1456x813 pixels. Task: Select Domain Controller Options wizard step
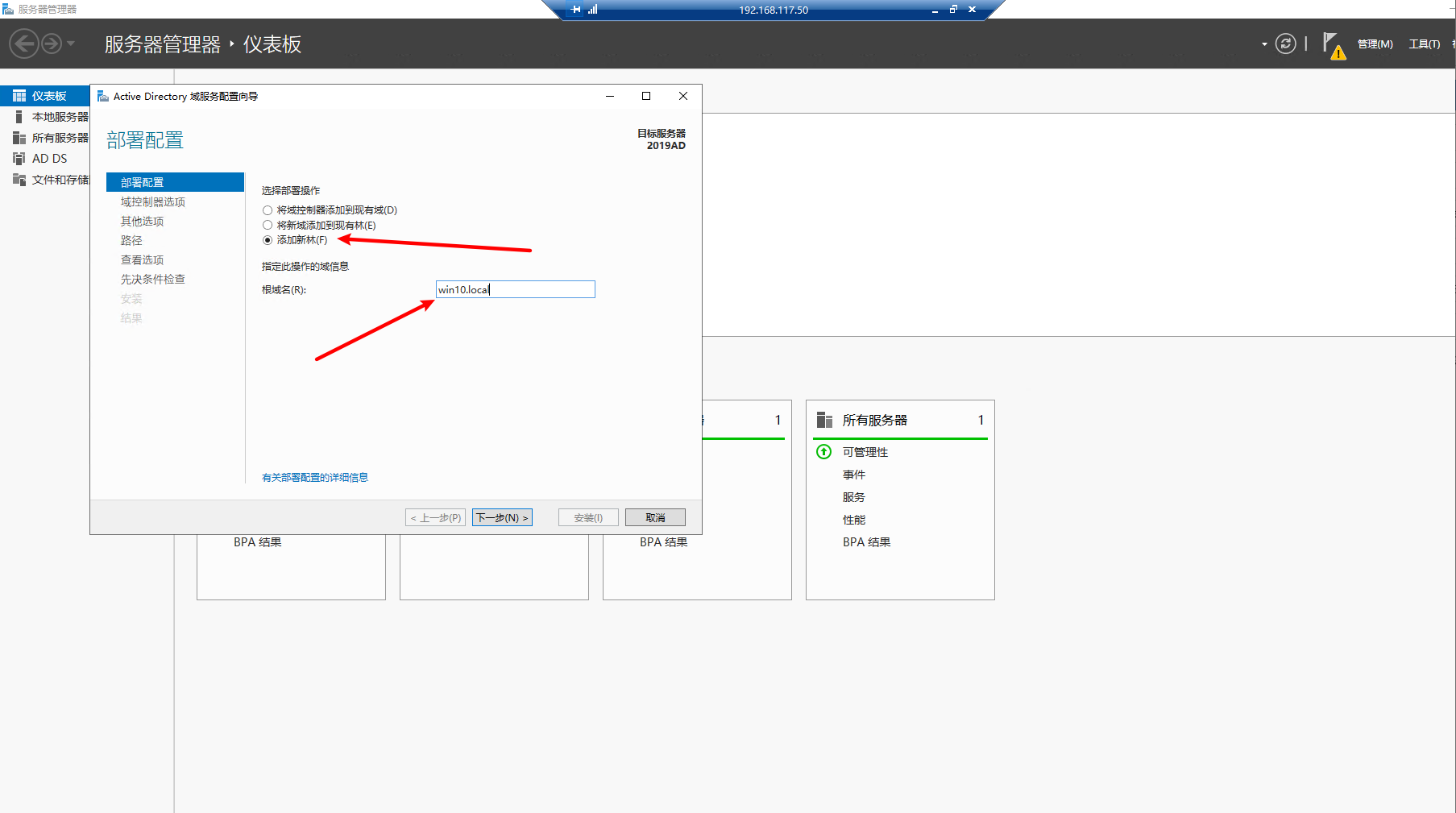tap(153, 202)
